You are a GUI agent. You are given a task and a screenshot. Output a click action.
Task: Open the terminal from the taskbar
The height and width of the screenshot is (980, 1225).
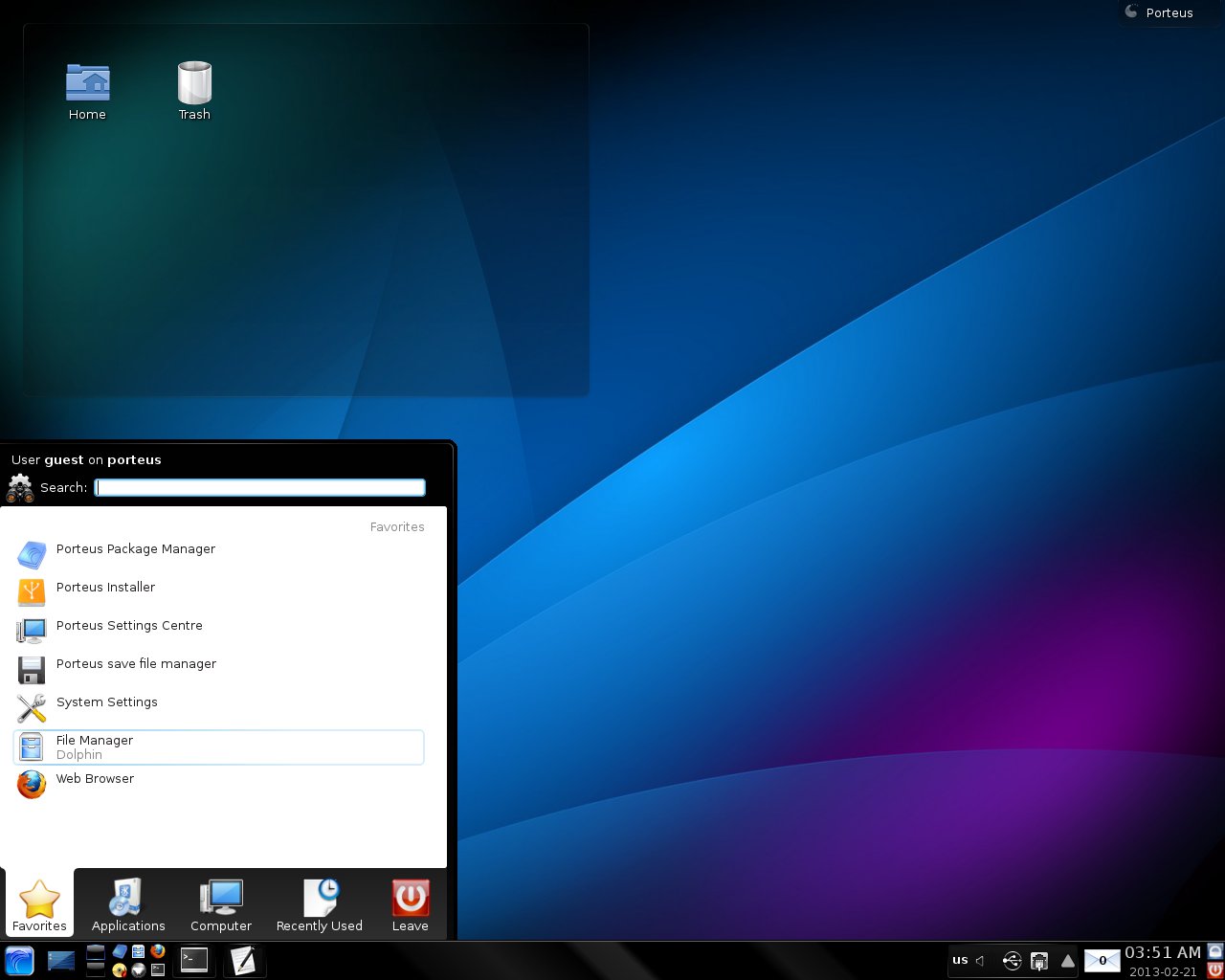194,961
